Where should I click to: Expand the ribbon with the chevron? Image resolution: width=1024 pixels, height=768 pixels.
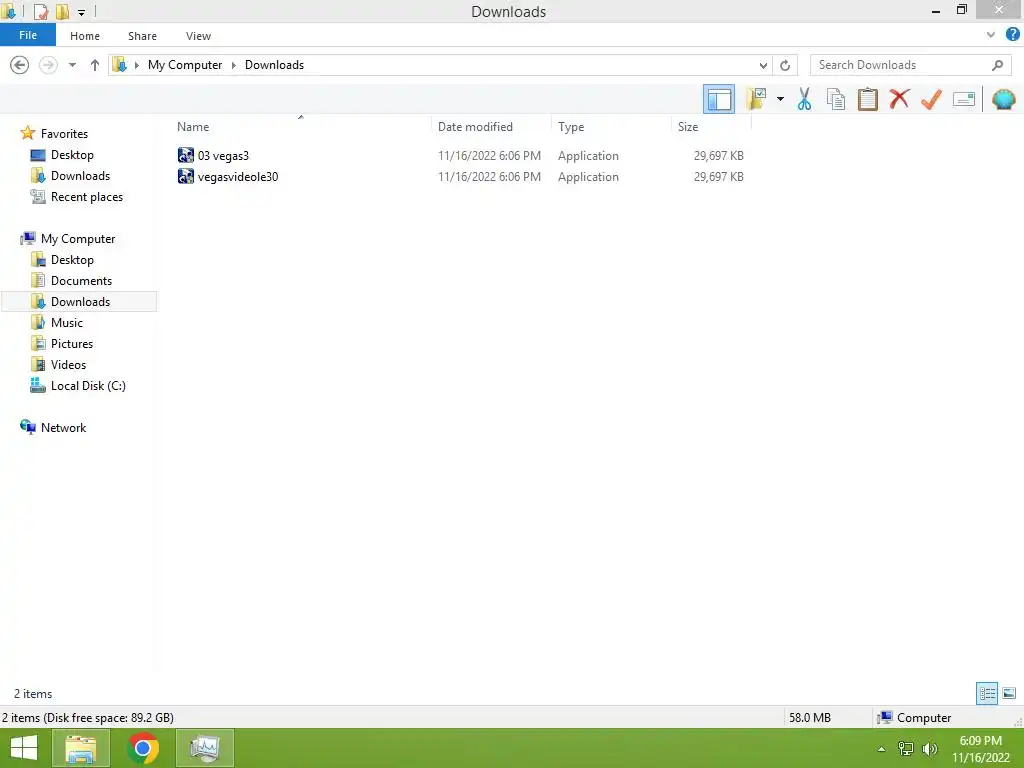tap(991, 35)
